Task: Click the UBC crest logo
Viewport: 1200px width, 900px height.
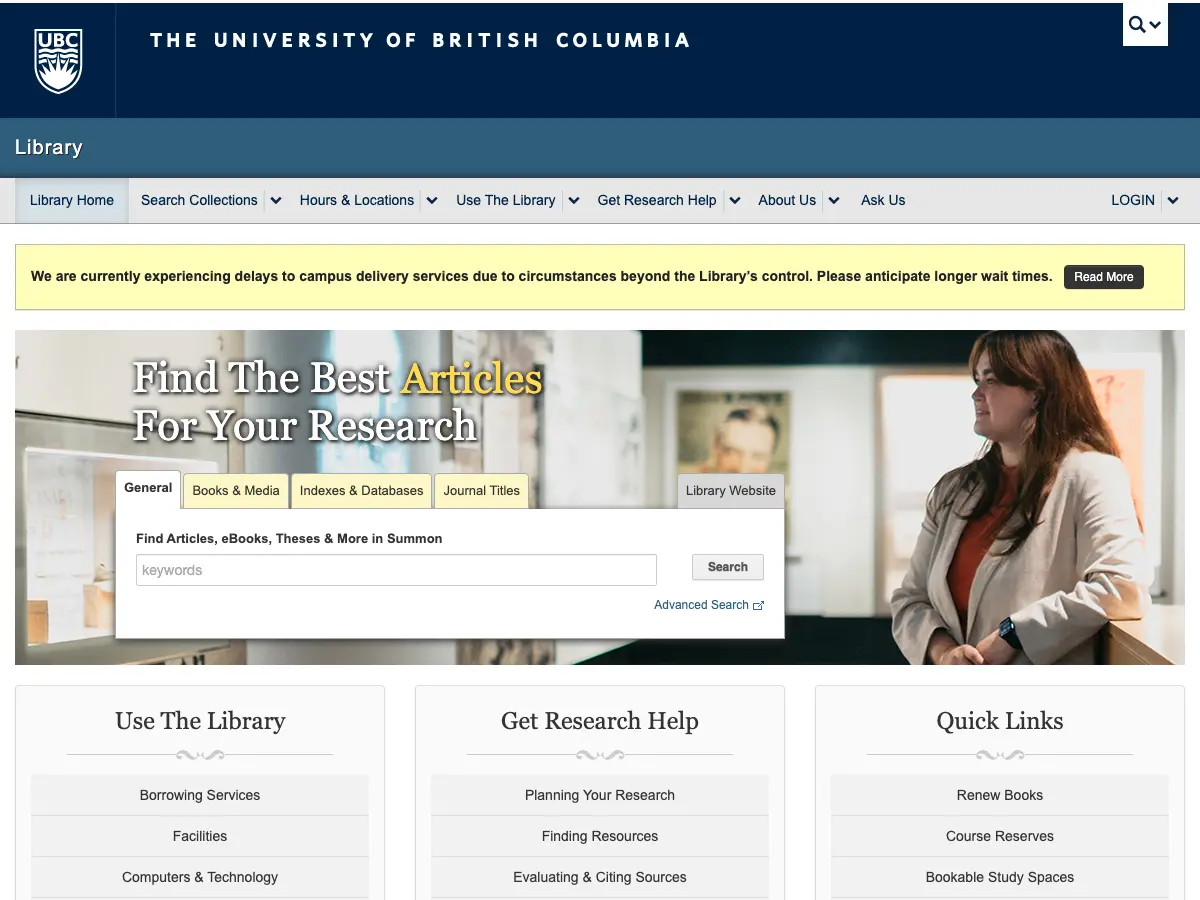Action: click(58, 60)
